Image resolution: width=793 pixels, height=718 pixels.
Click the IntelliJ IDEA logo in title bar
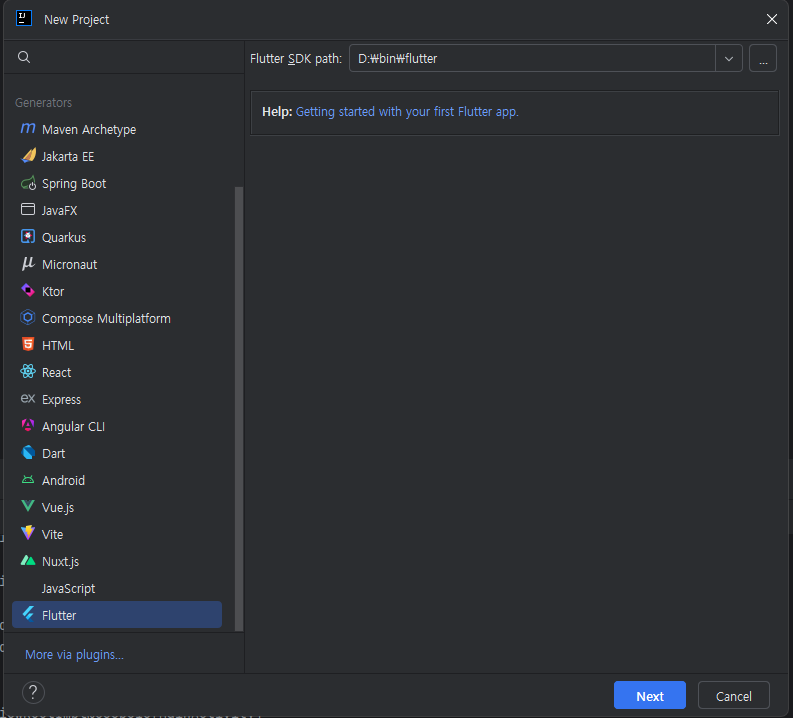pos(24,19)
